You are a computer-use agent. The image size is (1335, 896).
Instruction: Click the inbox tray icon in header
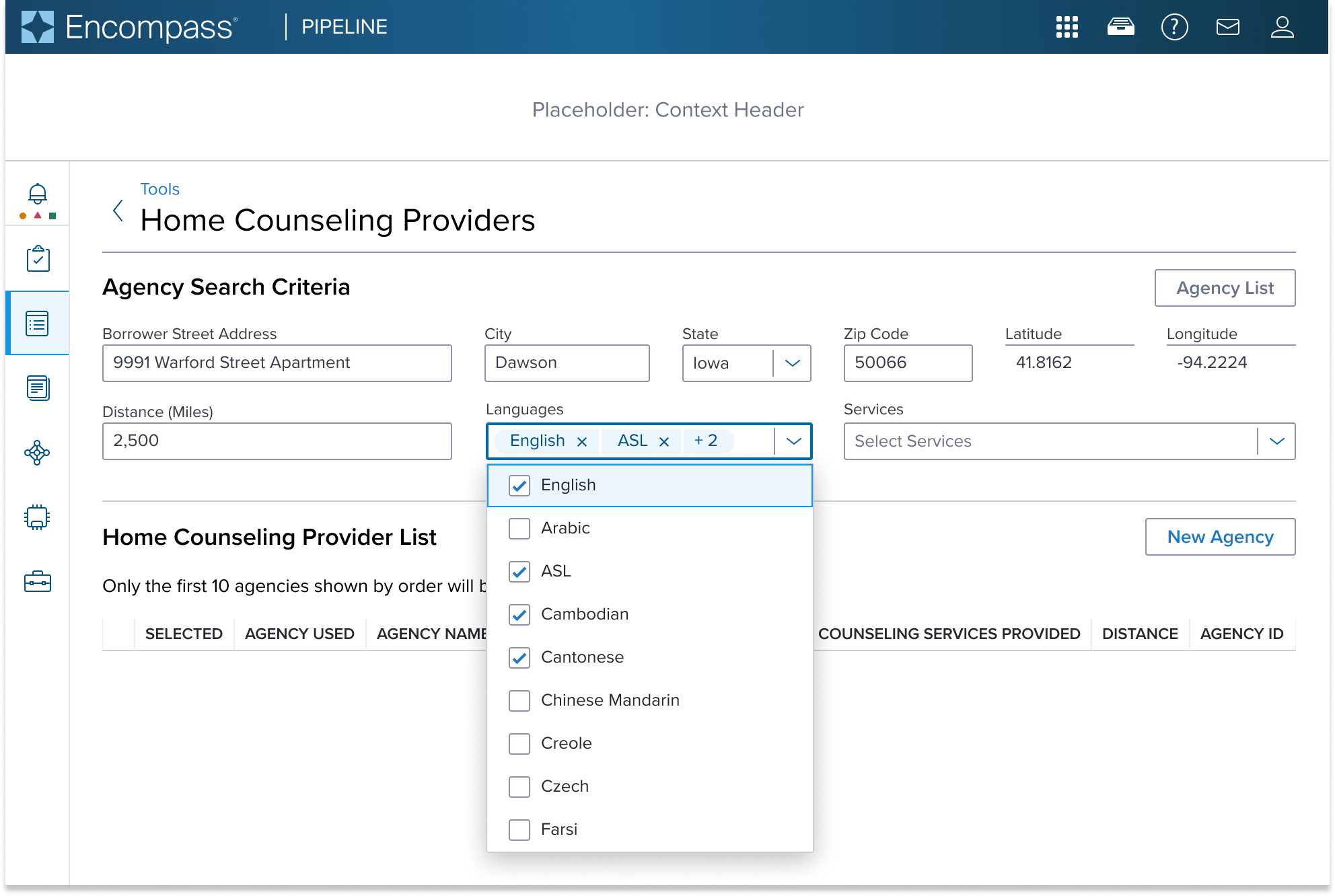(1120, 27)
